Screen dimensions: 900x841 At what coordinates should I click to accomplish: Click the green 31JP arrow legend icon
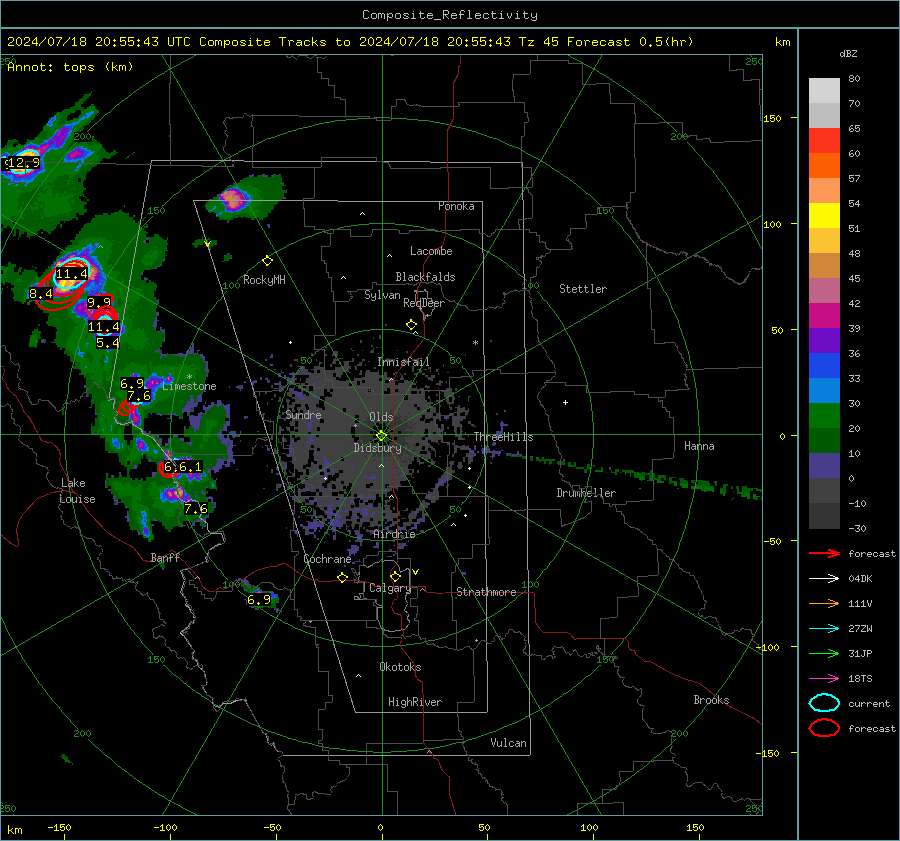[824, 653]
